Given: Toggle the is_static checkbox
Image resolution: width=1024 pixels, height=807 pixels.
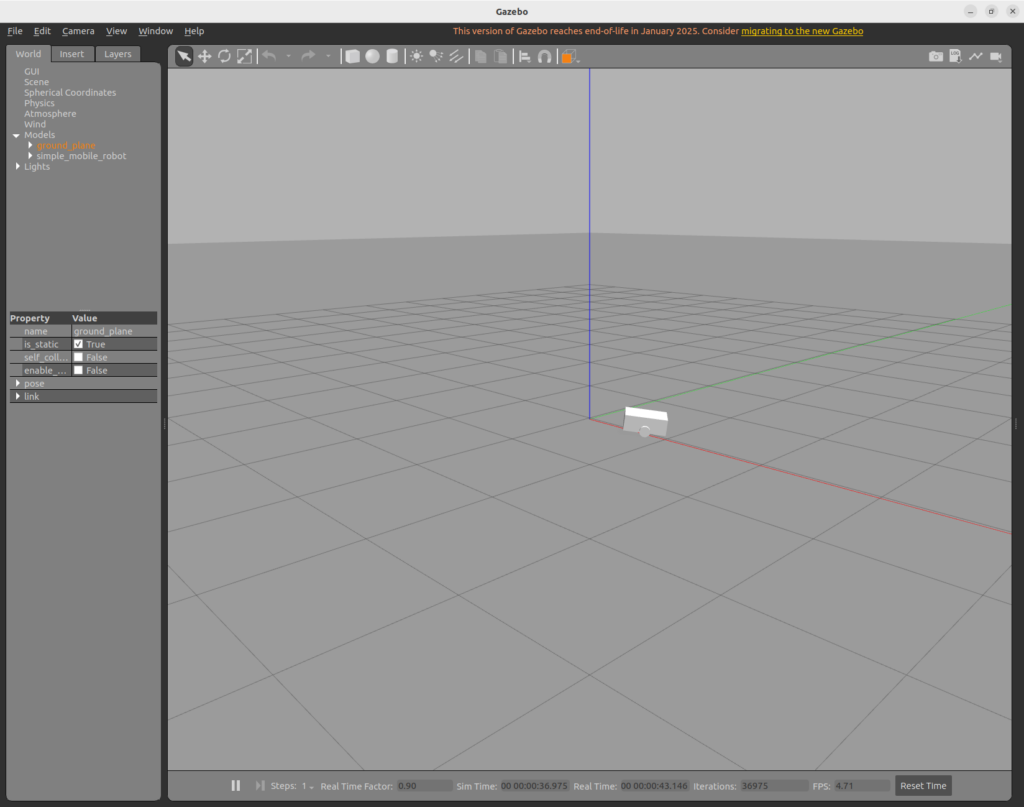Looking at the screenshot, I should click(x=78, y=344).
